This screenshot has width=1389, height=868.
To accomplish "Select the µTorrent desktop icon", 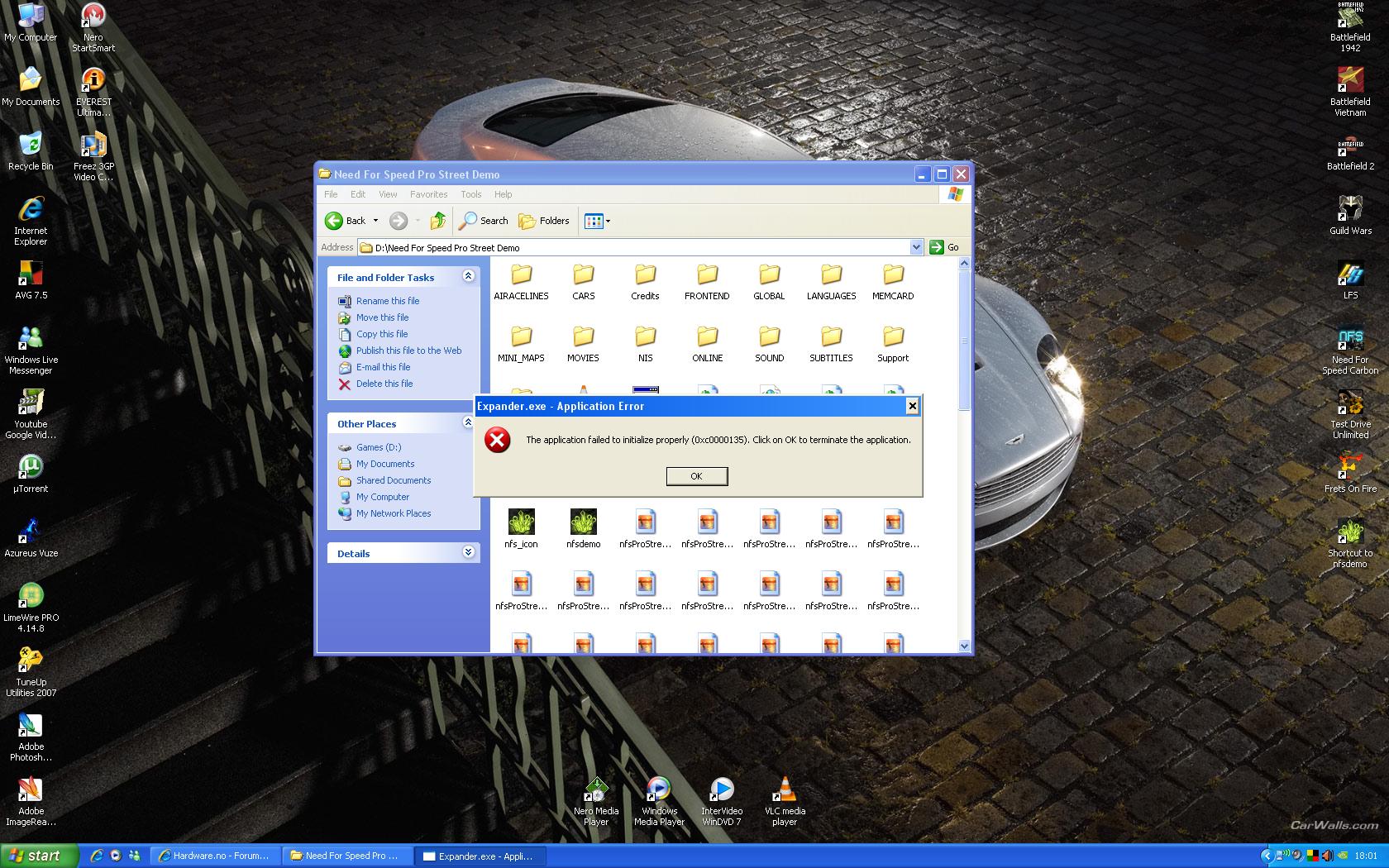I will (31, 473).
